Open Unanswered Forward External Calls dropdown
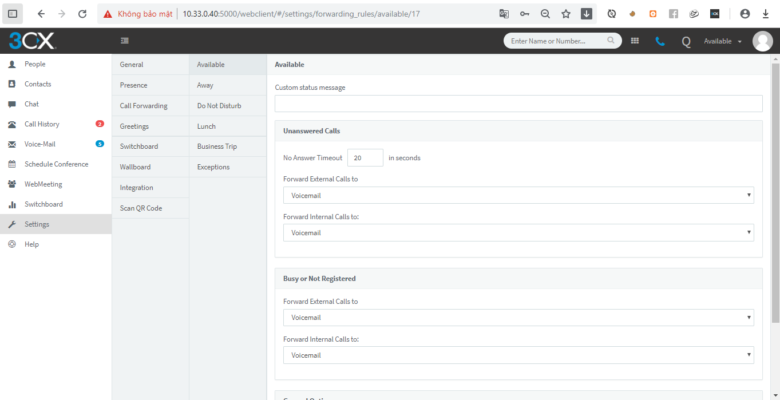 pyautogui.click(x=517, y=196)
